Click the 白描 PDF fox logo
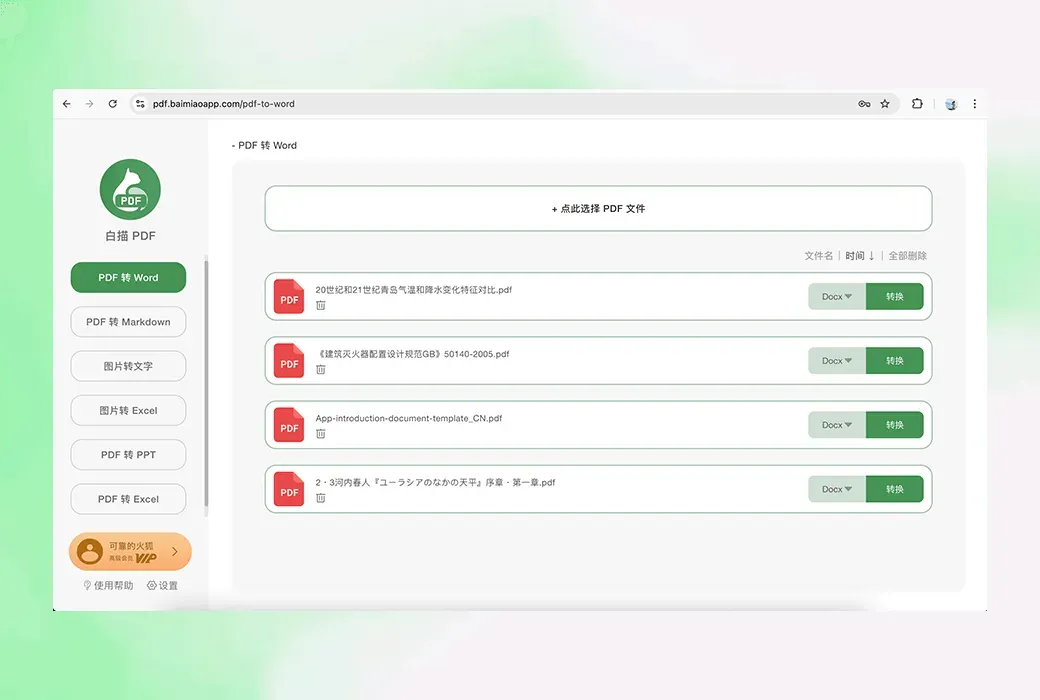 pos(130,190)
